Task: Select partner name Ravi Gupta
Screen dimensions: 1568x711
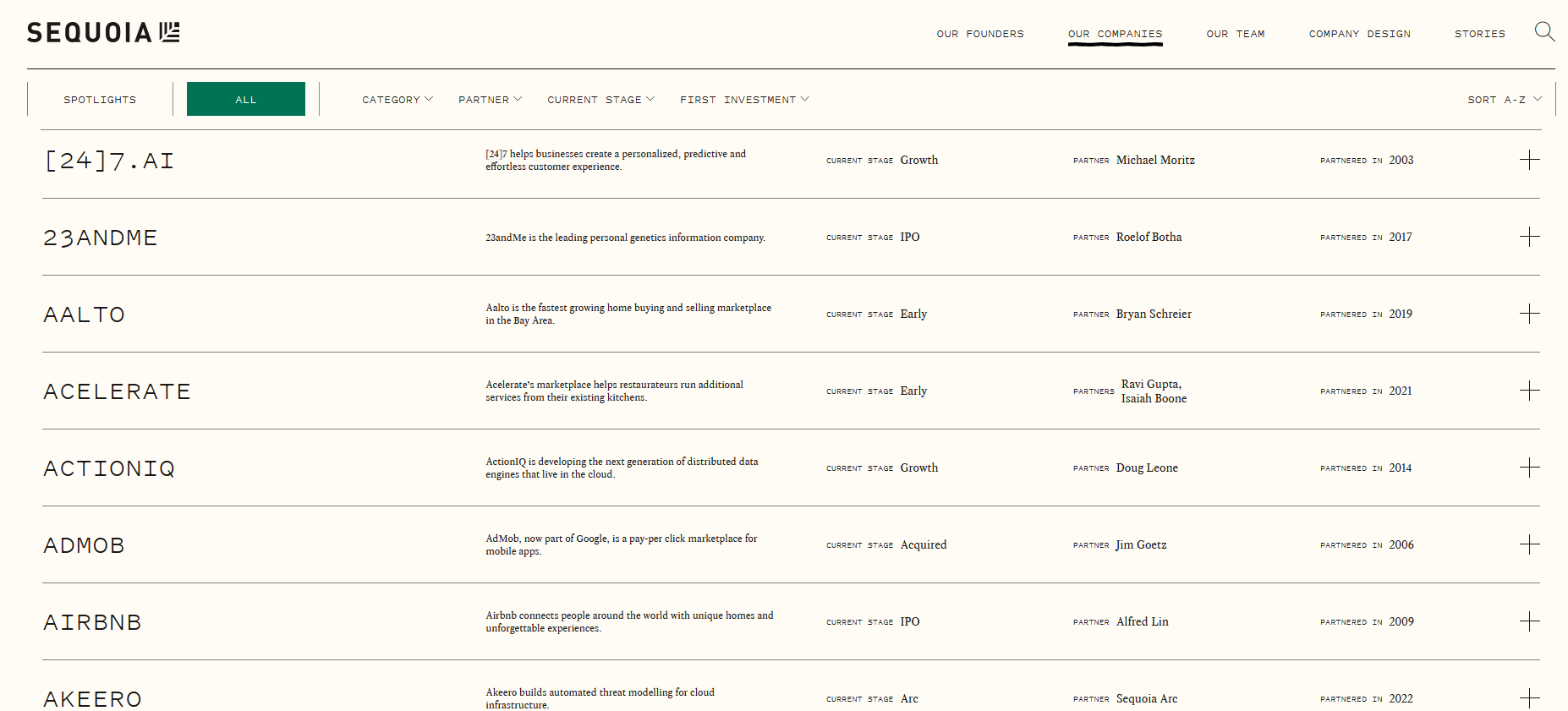Action: [1151, 384]
